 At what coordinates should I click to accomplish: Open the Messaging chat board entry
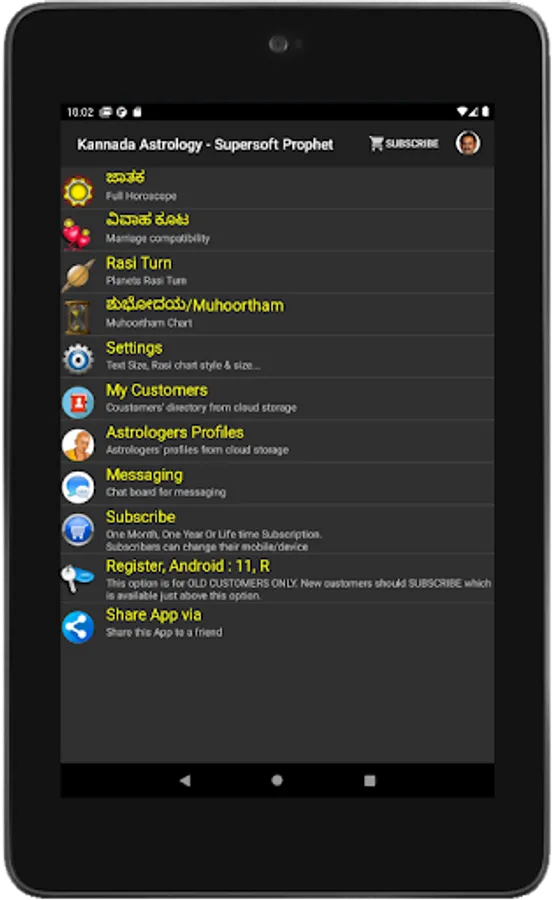pos(277,483)
